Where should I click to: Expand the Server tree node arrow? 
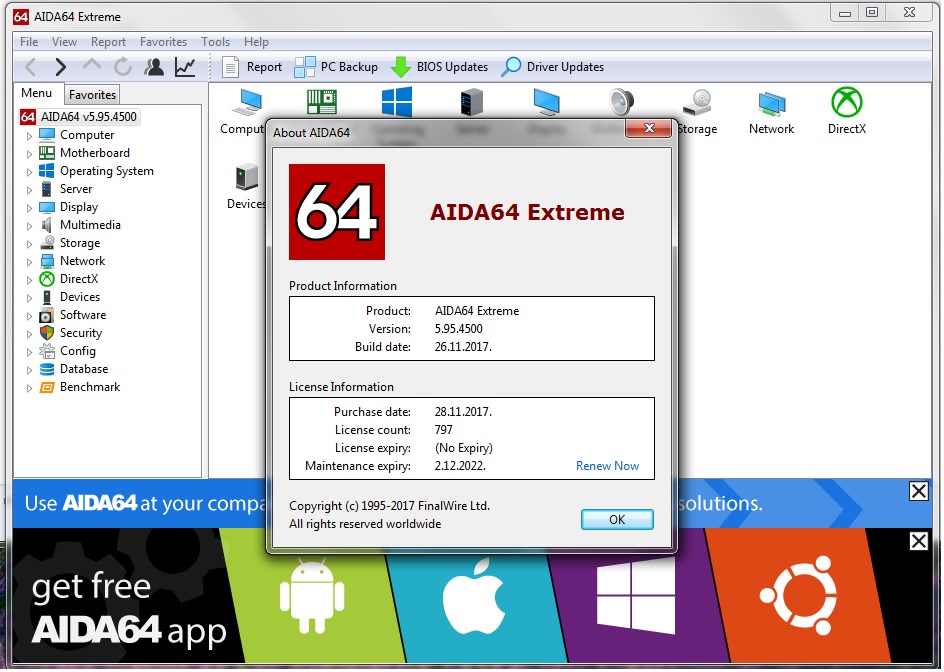[29, 190]
